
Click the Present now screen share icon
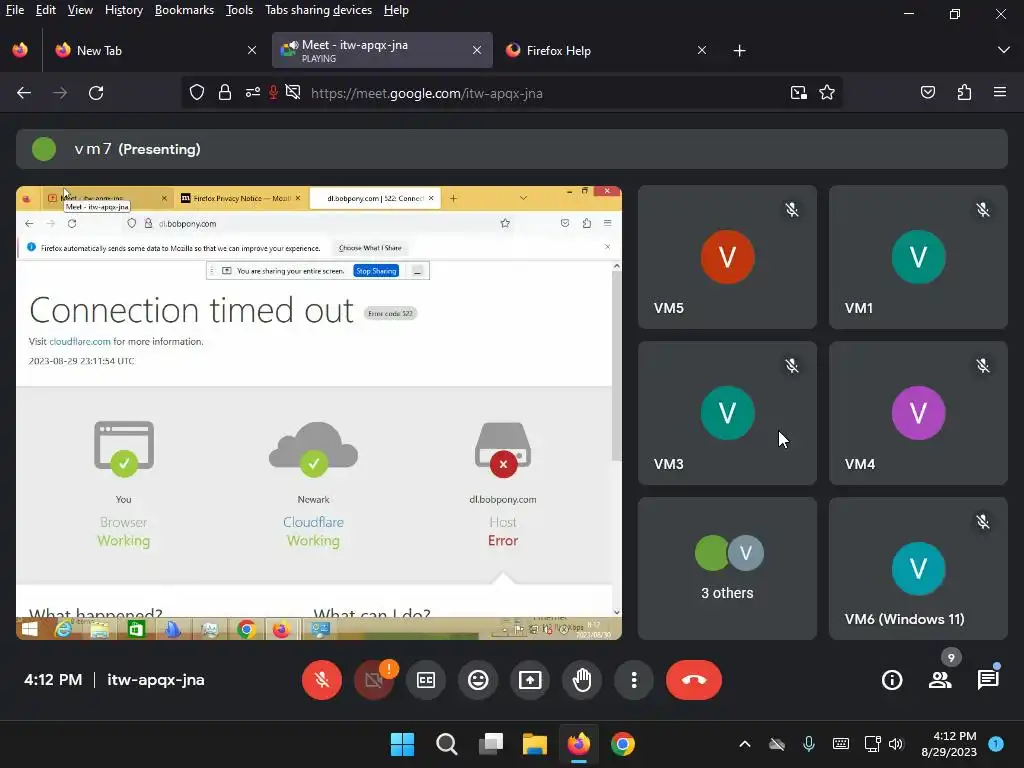point(530,680)
